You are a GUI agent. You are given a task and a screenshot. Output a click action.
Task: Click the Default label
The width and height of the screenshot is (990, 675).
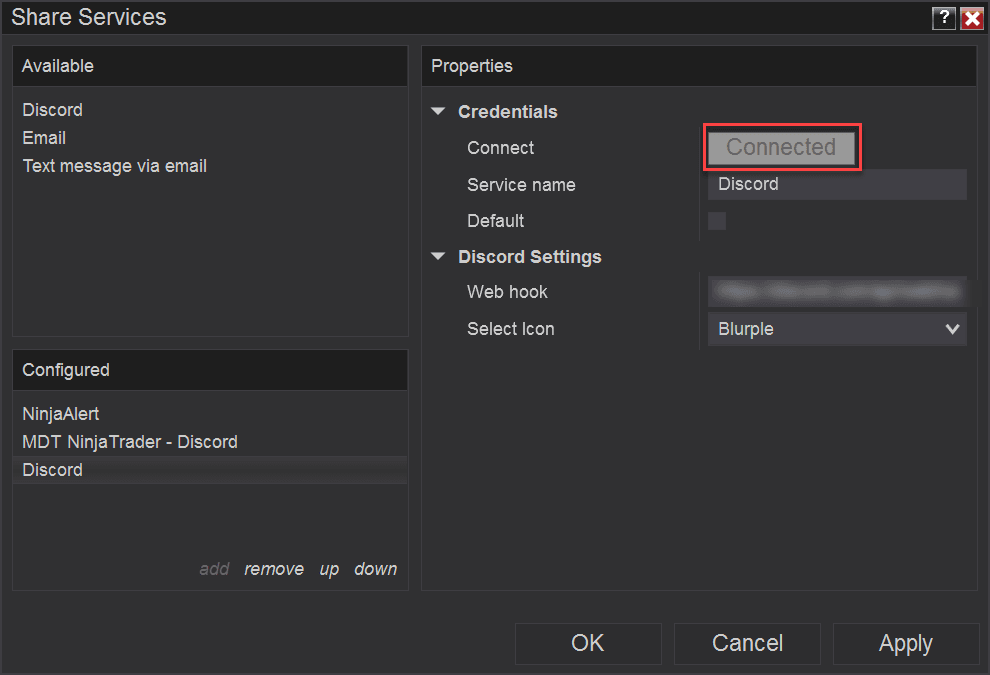pyautogui.click(x=496, y=221)
